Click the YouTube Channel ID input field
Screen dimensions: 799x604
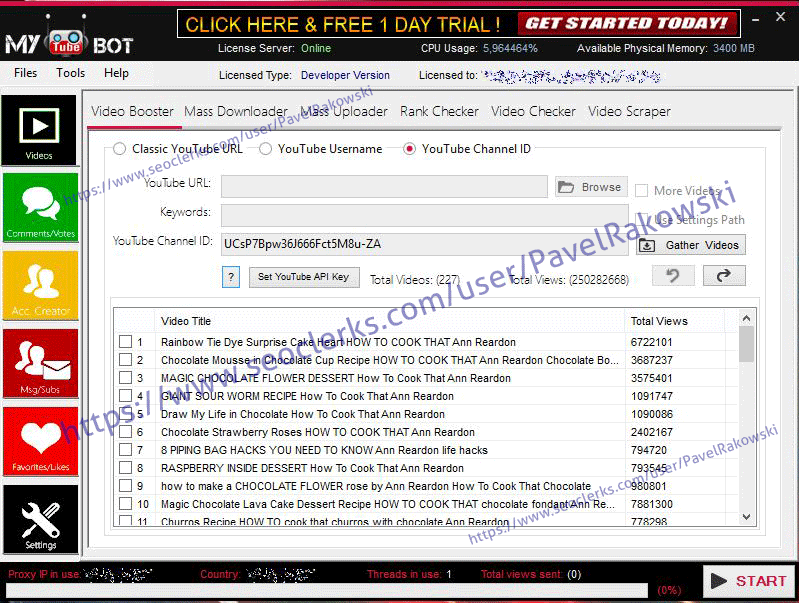pos(424,244)
